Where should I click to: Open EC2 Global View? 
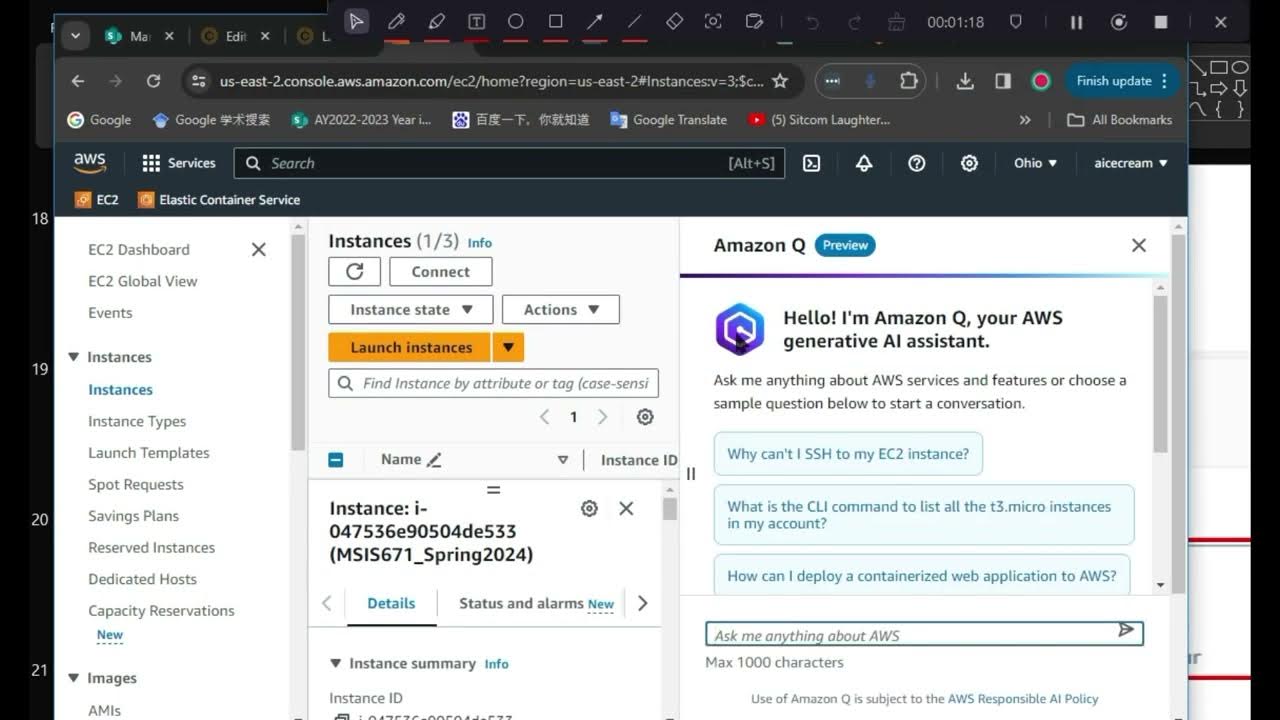(142, 281)
